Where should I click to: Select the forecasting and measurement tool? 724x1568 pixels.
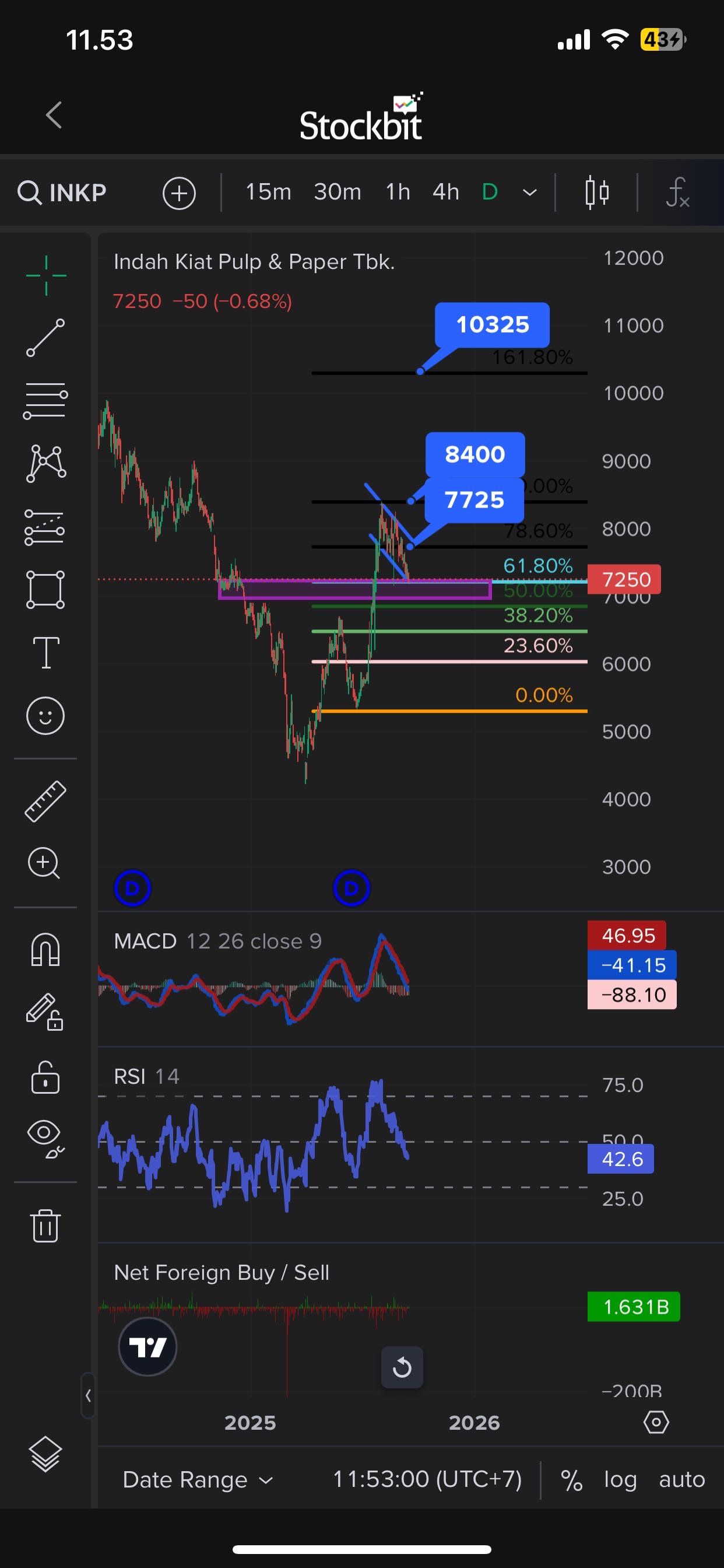[x=44, y=527]
